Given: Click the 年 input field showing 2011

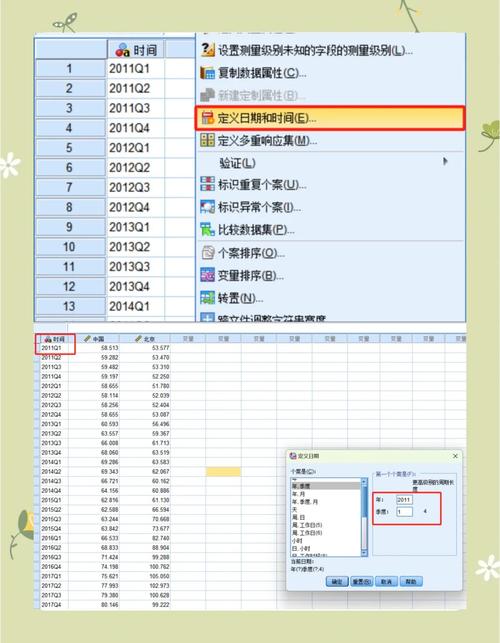Looking at the screenshot, I should click(404, 499).
